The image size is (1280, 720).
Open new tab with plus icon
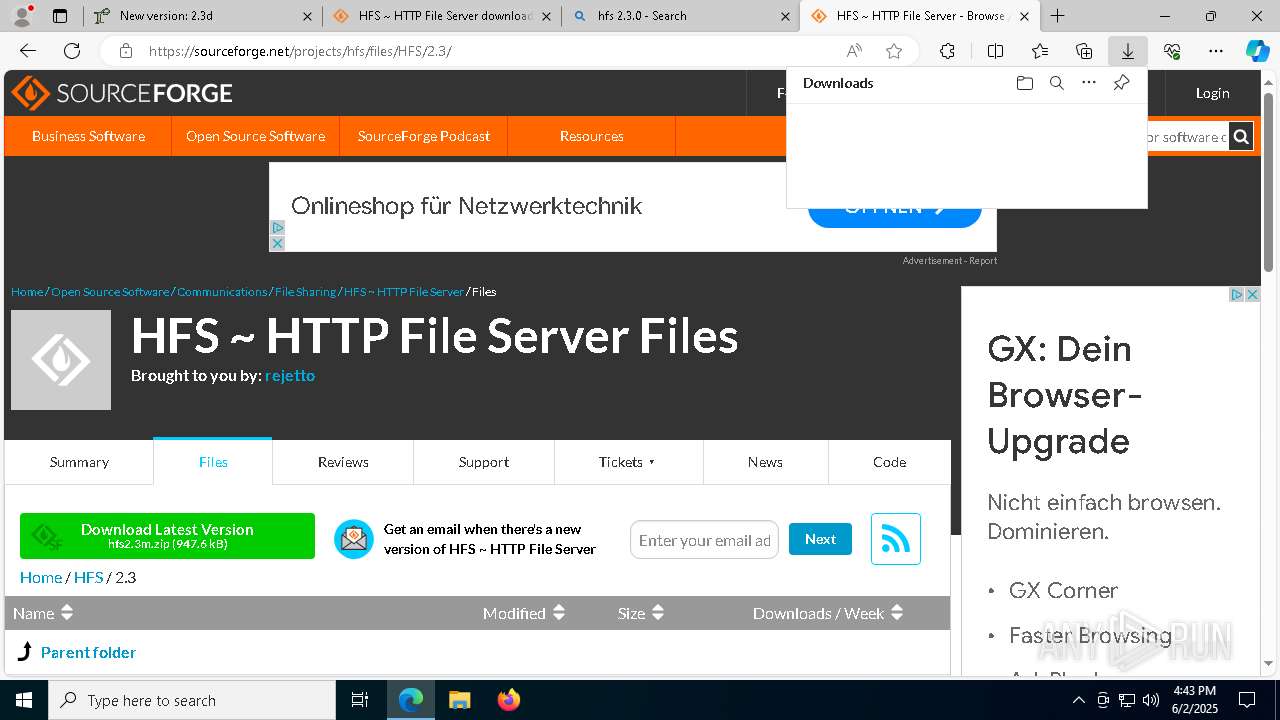(x=1057, y=16)
